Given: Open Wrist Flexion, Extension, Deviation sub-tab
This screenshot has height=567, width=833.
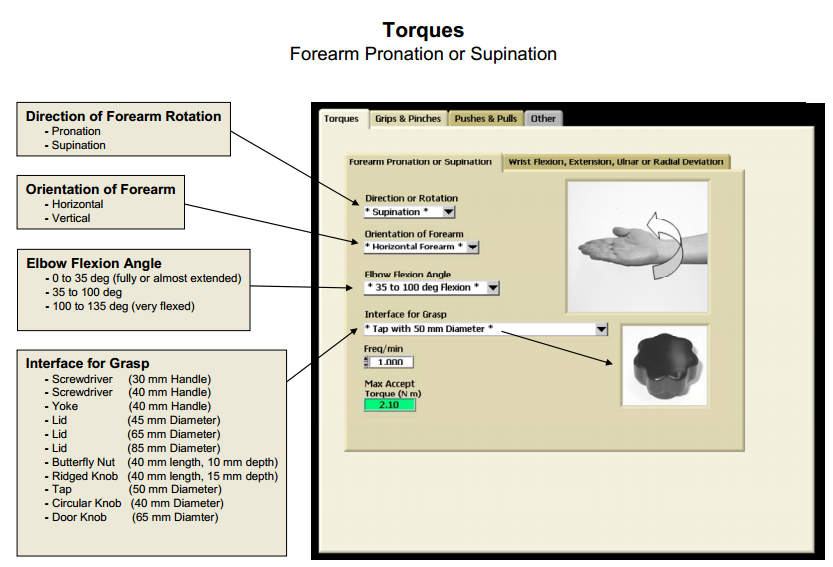Looking at the screenshot, I should 615,161.
